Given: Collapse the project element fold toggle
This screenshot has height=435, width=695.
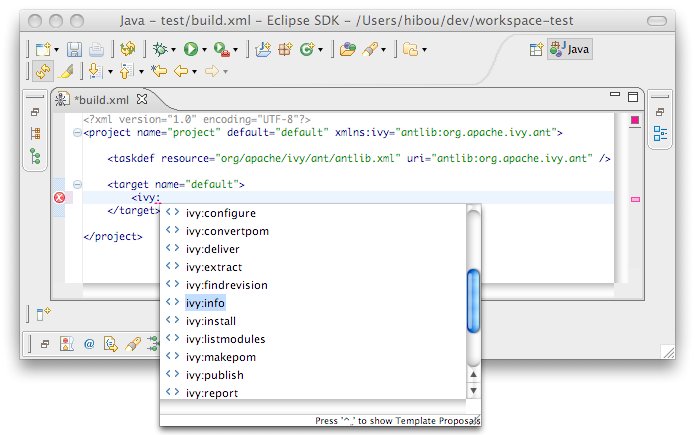Looking at the screenshot, I should [x=78, y=132].
